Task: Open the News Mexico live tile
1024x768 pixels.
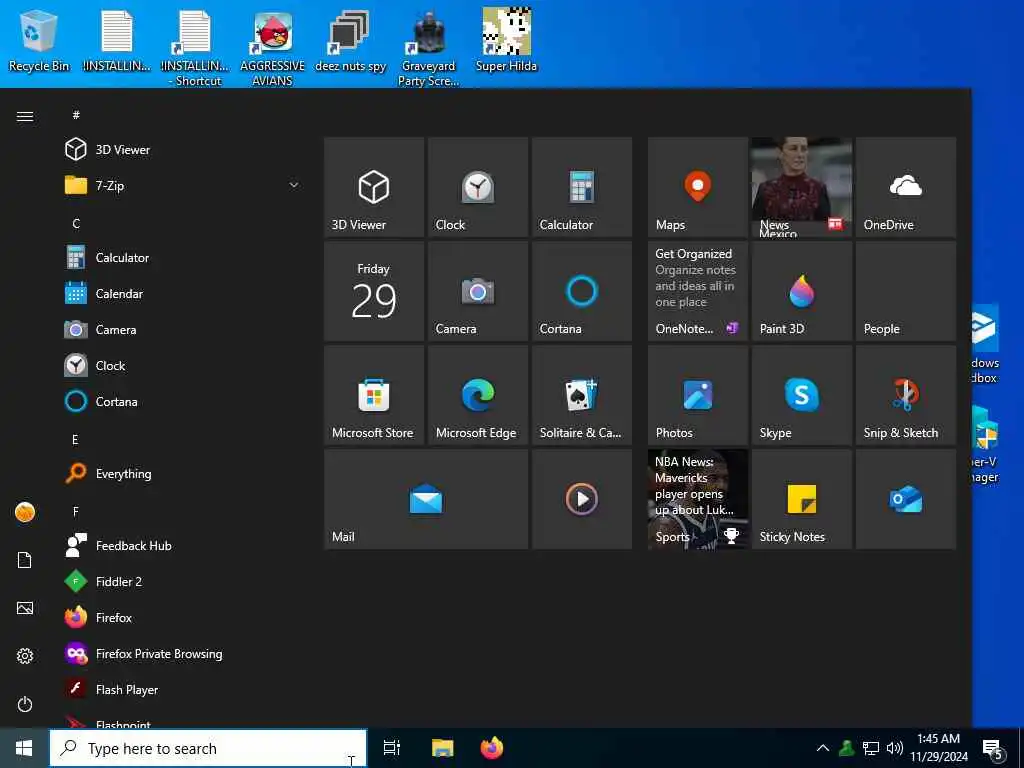Action: (x=801, y=187)
